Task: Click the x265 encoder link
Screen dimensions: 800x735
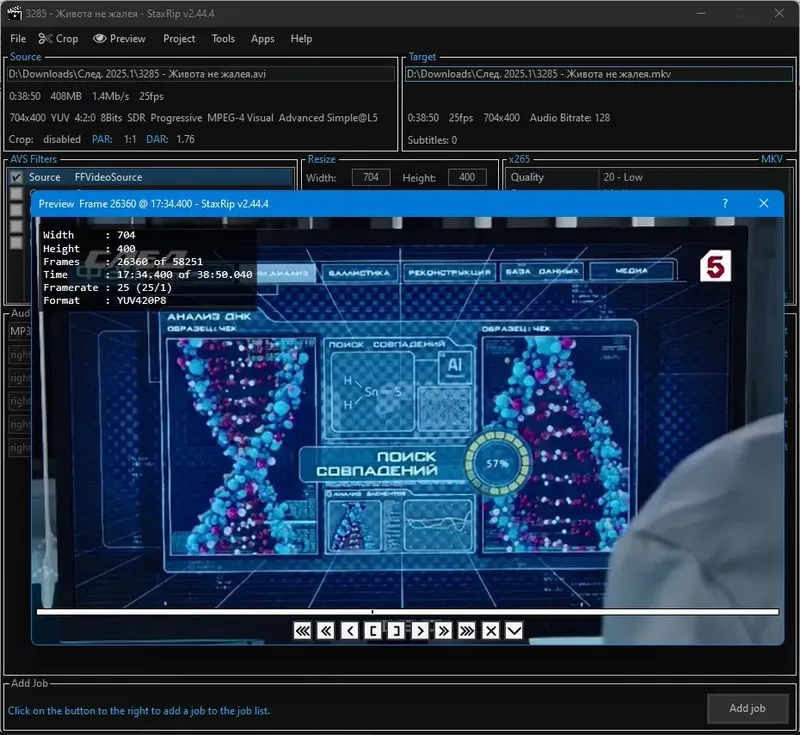Action: click(519, 159)
